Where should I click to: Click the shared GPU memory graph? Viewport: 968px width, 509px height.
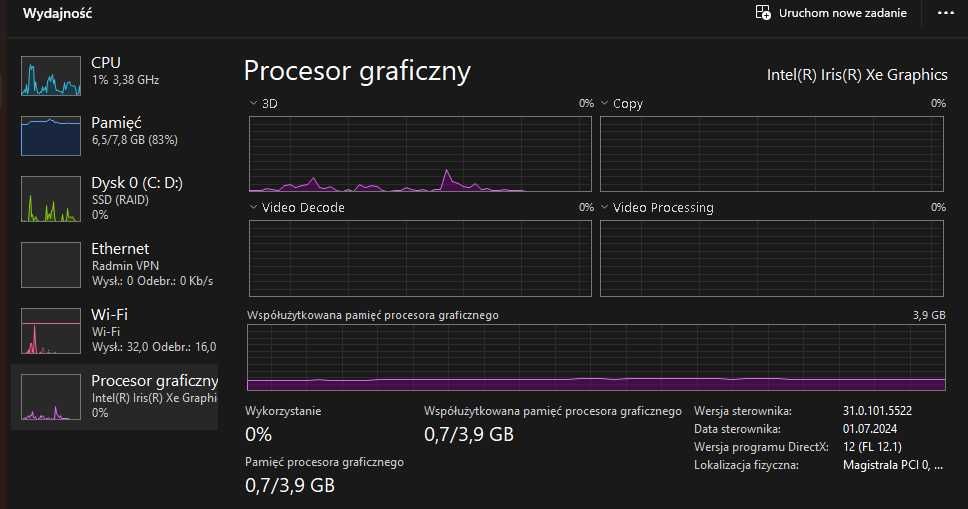pyautogui.click(x=596, y=357)
